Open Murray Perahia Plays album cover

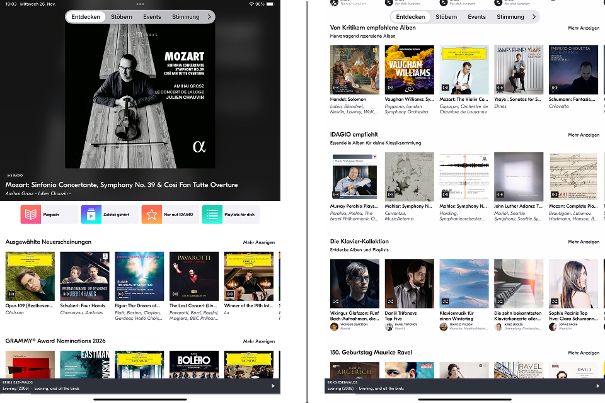tap(355, 177)
